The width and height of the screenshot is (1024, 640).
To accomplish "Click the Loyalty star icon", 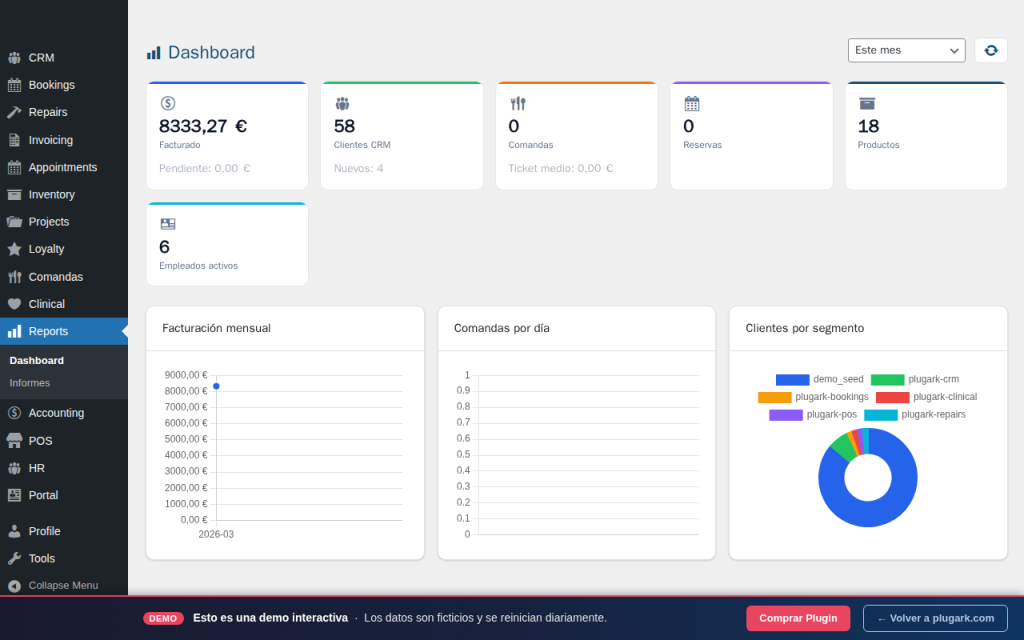I will click(x=14, y=249).
